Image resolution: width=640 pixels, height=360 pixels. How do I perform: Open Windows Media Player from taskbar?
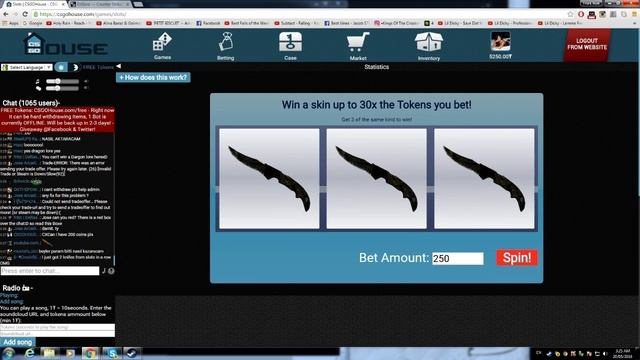point(69,353)
